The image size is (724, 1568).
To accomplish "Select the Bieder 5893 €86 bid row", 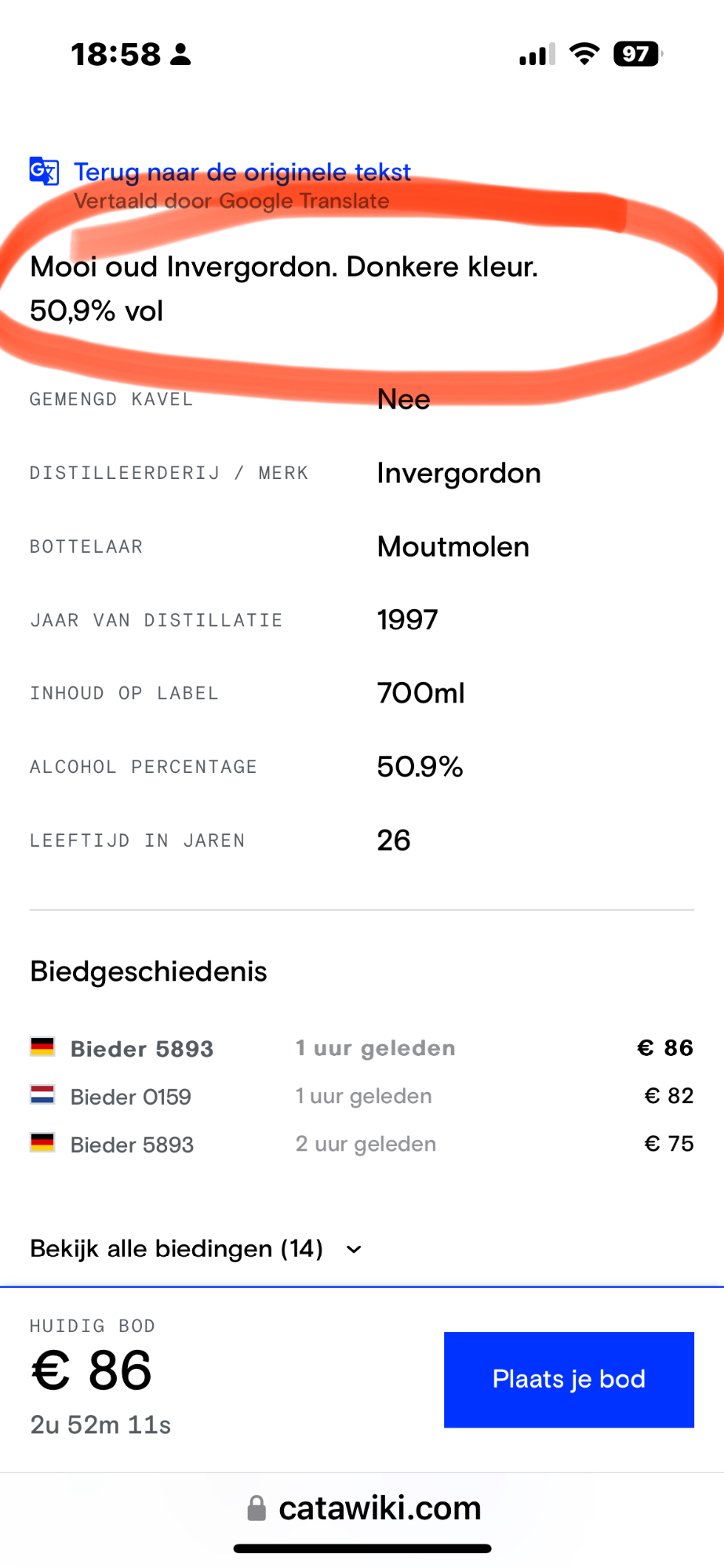I will [362, 1048].
